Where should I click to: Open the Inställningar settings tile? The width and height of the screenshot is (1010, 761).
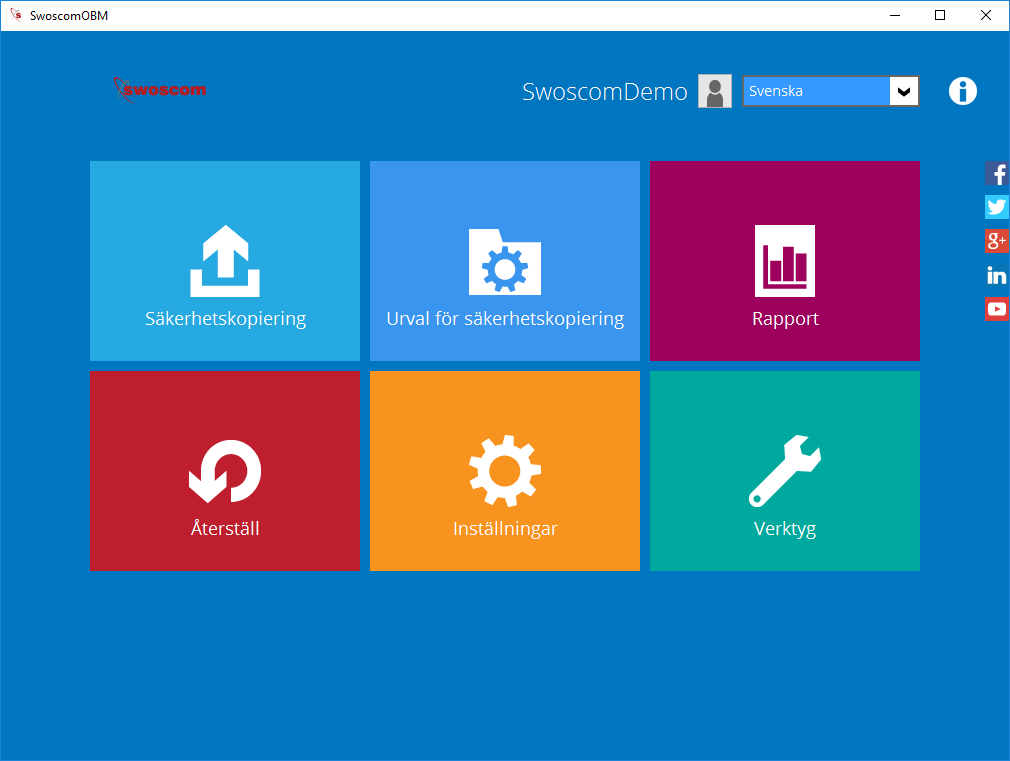click(505, 470)
